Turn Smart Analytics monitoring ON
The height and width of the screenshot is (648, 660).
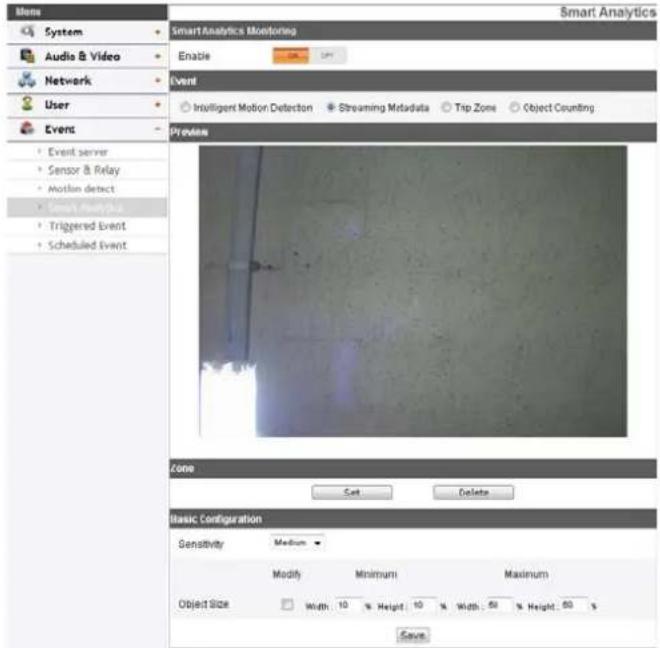coord(291,56)
